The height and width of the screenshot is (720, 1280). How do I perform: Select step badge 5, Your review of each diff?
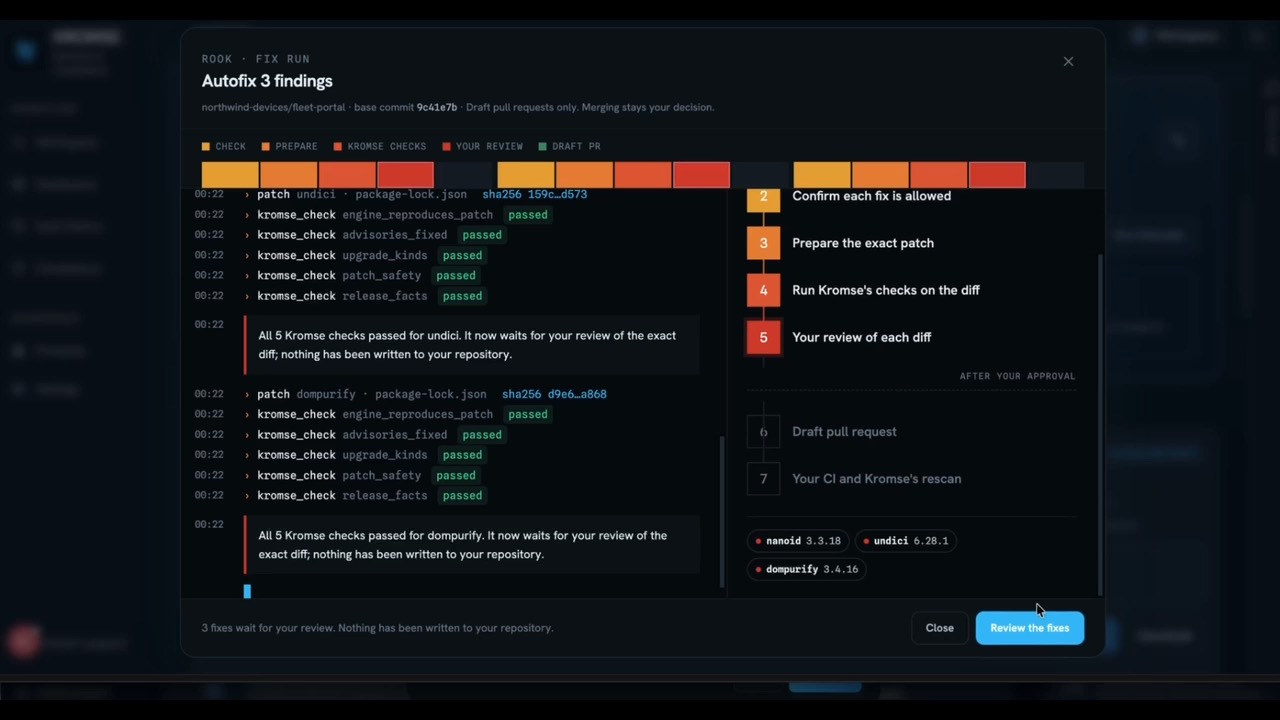point(763,337)
